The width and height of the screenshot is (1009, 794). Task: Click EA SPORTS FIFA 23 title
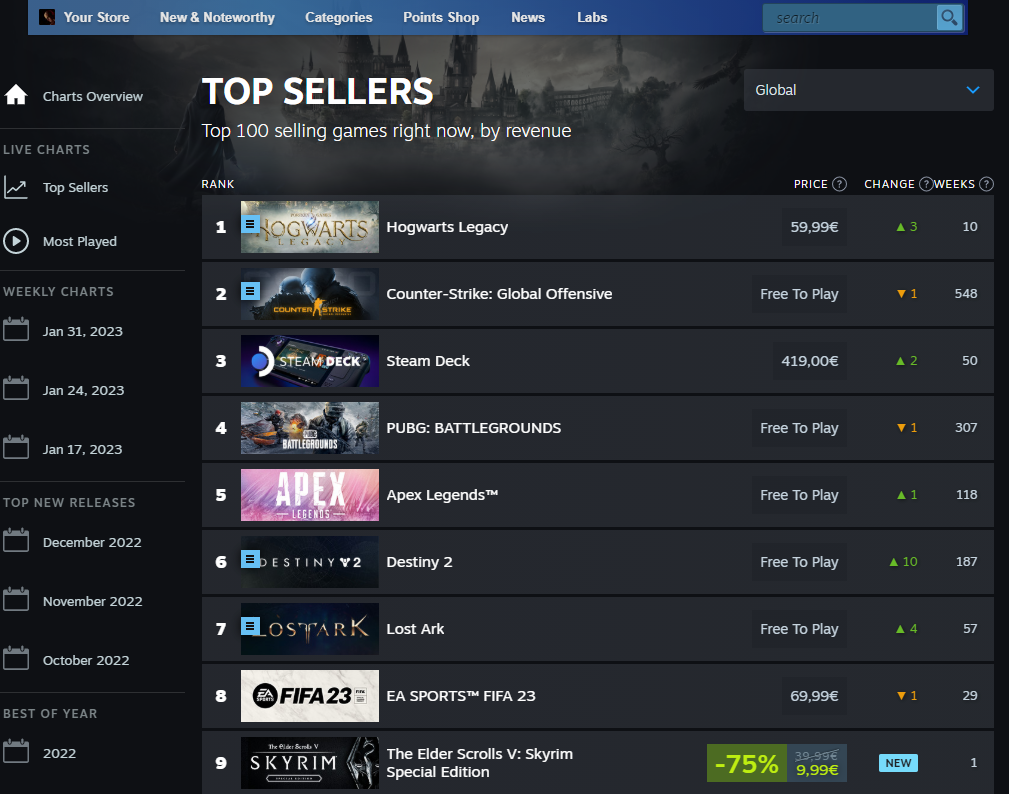coord(461,696)
